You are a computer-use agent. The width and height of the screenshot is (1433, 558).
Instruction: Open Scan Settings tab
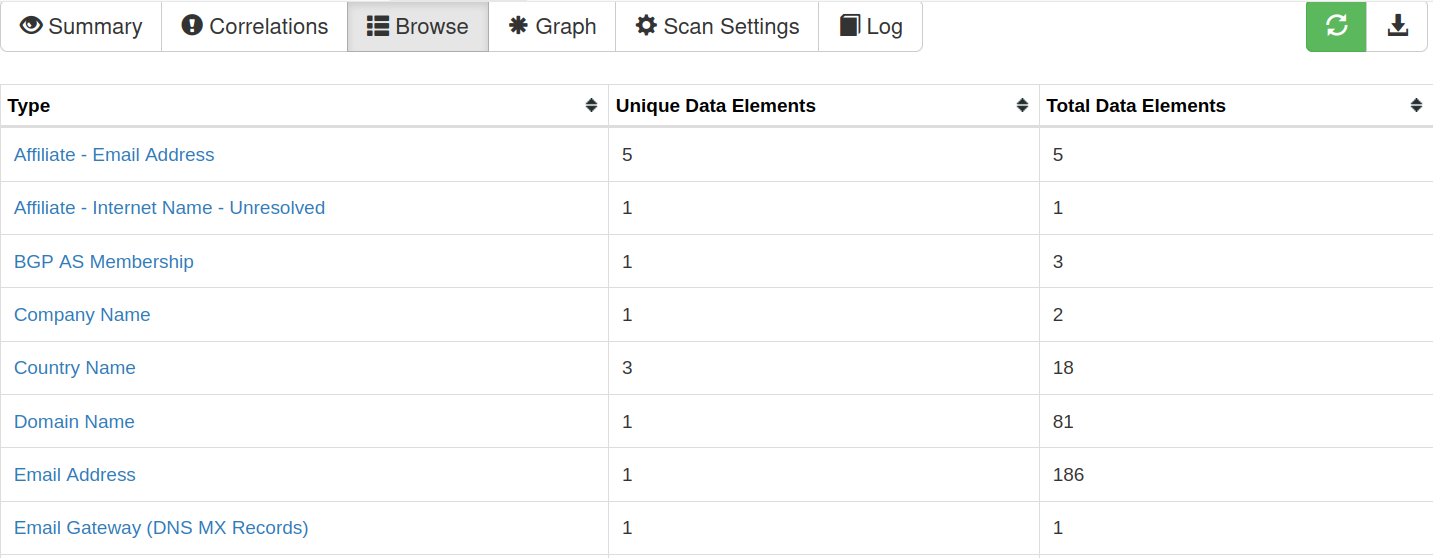point(717,26)
